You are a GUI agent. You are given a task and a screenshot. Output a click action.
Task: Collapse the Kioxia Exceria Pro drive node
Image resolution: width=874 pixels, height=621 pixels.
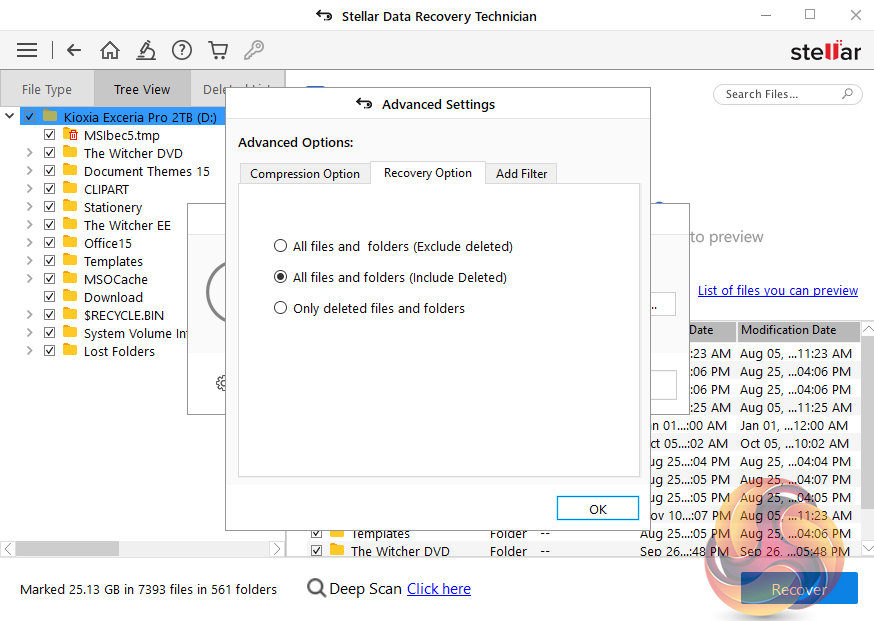click(x=9, y=116)
